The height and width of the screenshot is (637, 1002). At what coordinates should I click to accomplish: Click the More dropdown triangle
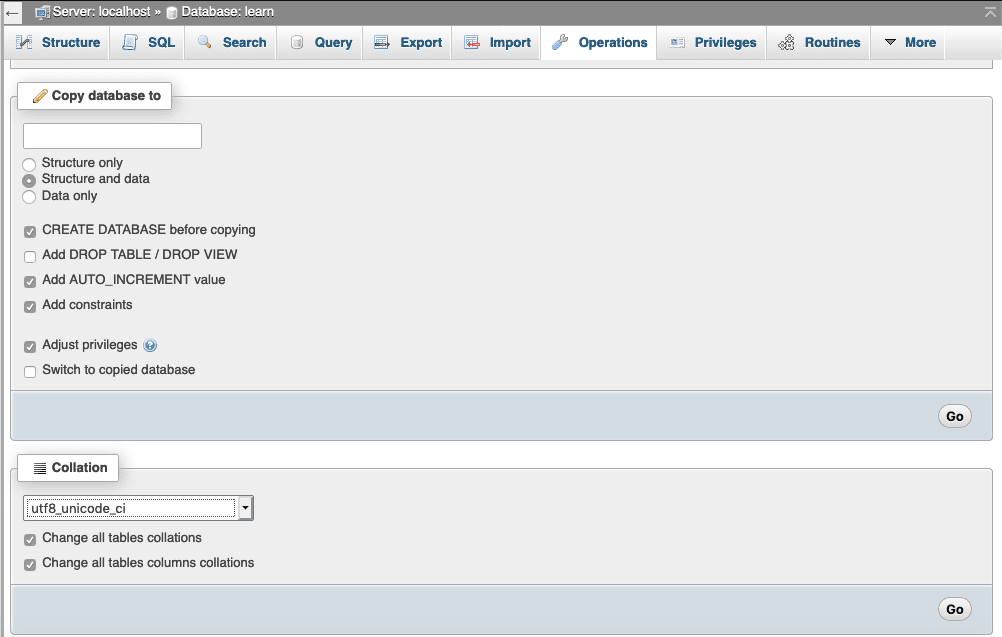click(x=890, y=42)
